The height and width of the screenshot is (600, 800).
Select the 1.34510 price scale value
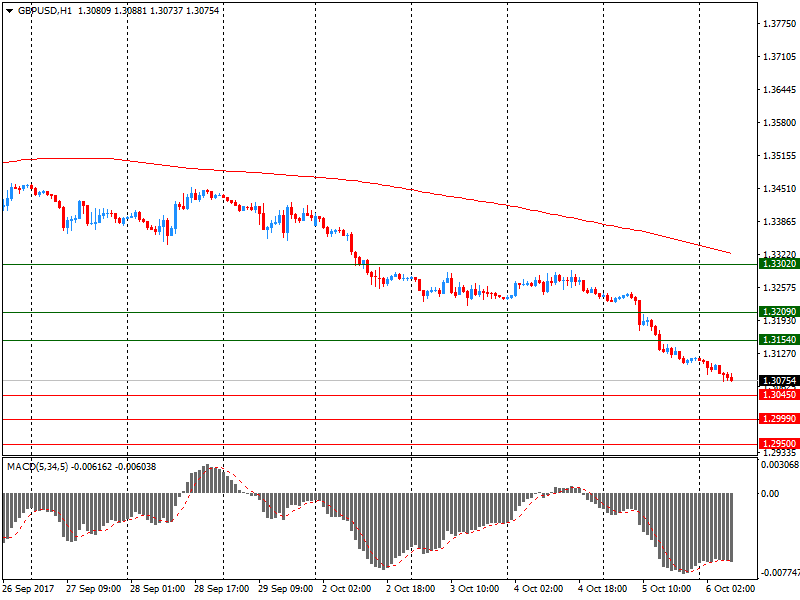779,189
